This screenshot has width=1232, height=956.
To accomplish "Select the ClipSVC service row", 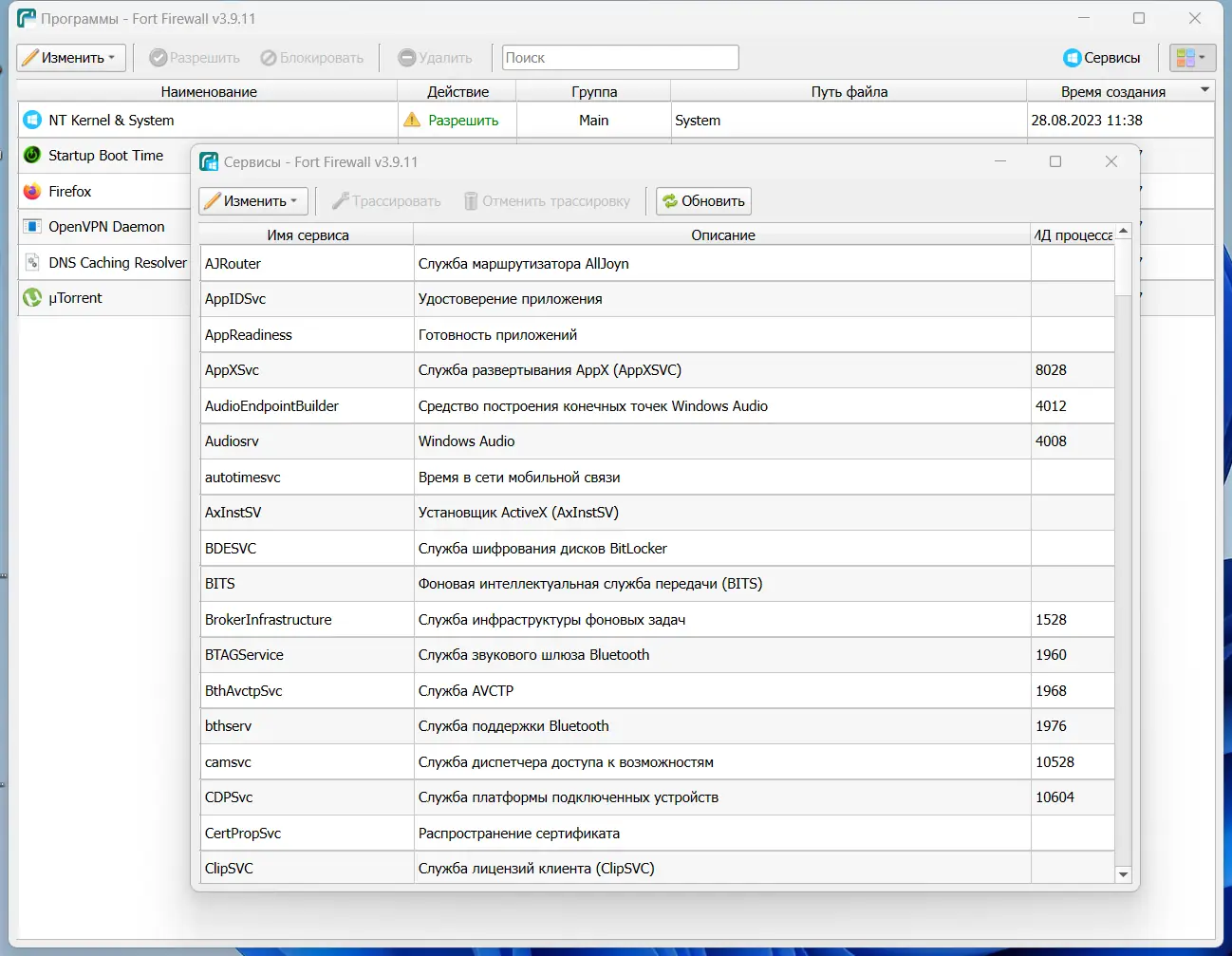I will tap(657, 868).
